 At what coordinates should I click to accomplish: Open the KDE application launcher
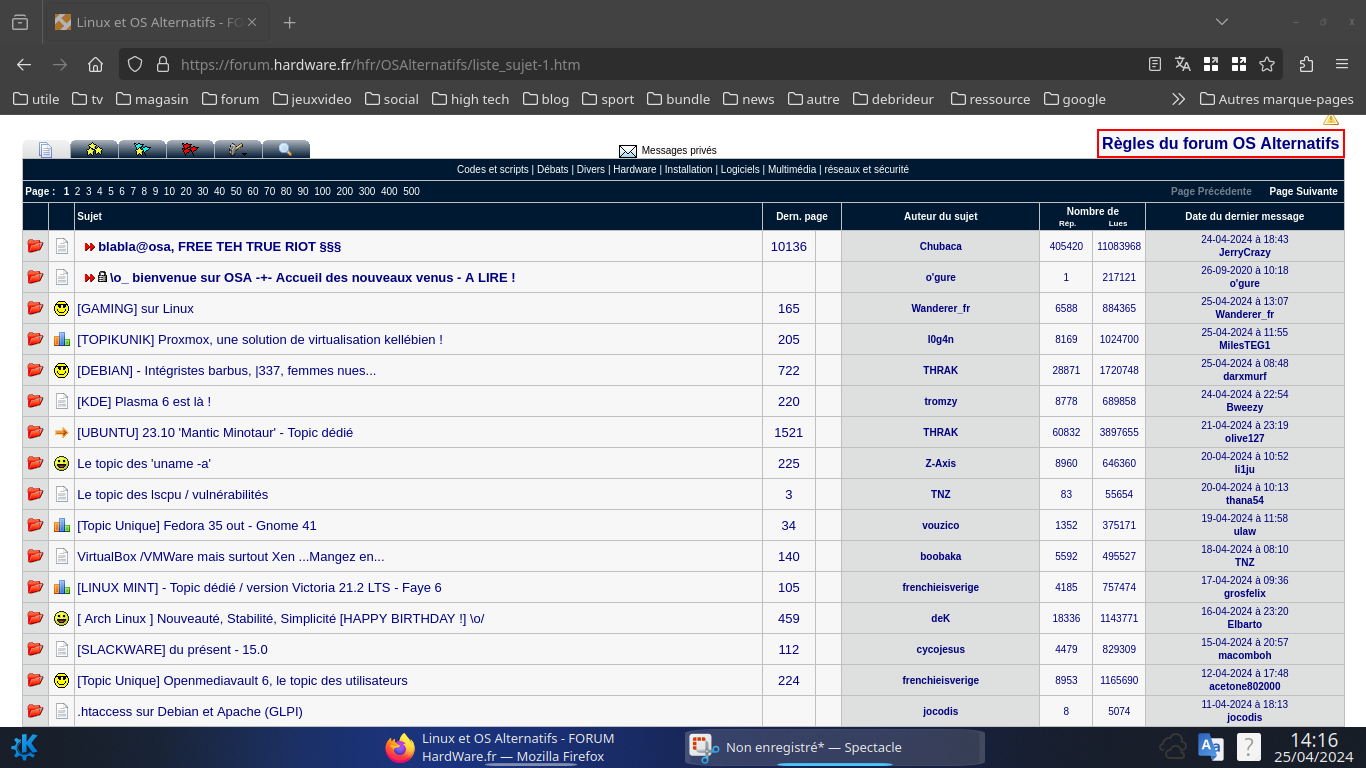tap(24, 747)
